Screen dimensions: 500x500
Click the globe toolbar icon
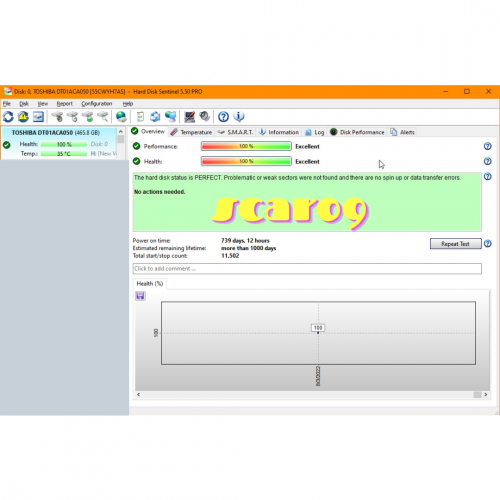[x=121, y=117]
